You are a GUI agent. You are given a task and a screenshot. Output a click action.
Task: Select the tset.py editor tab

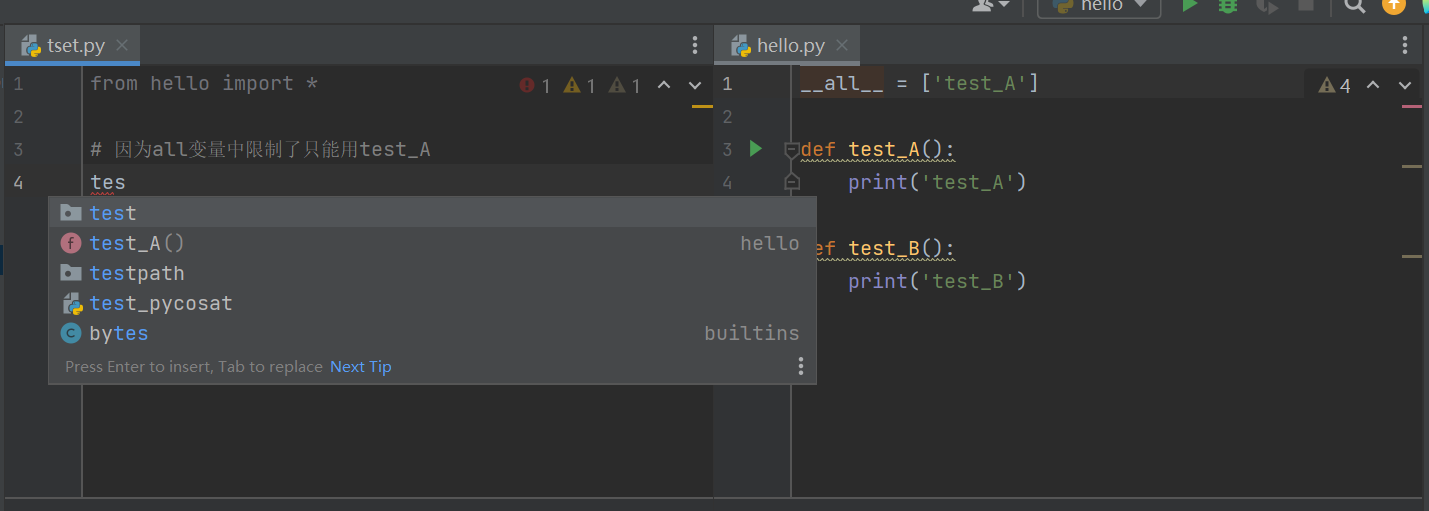[x=76, y=45]
